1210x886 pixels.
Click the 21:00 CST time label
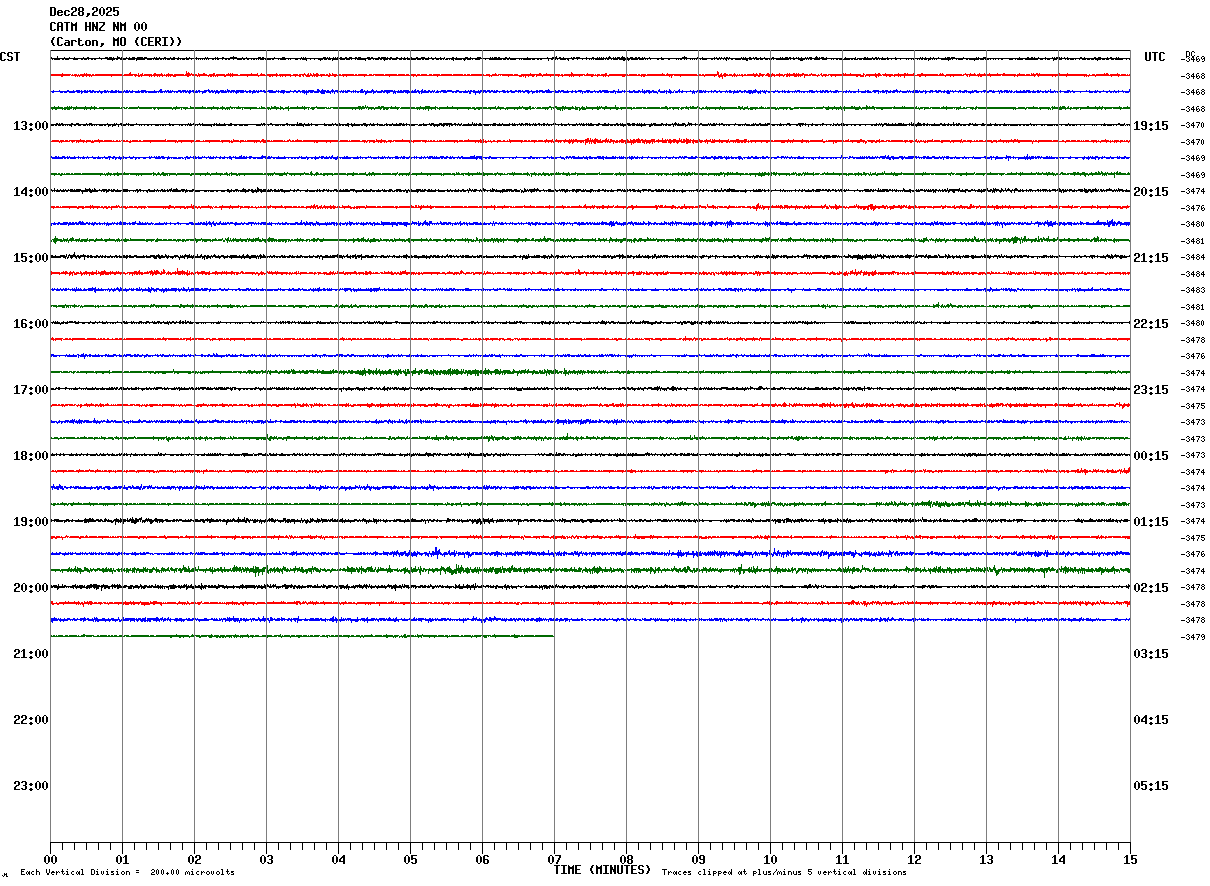[x=30, y=654]
